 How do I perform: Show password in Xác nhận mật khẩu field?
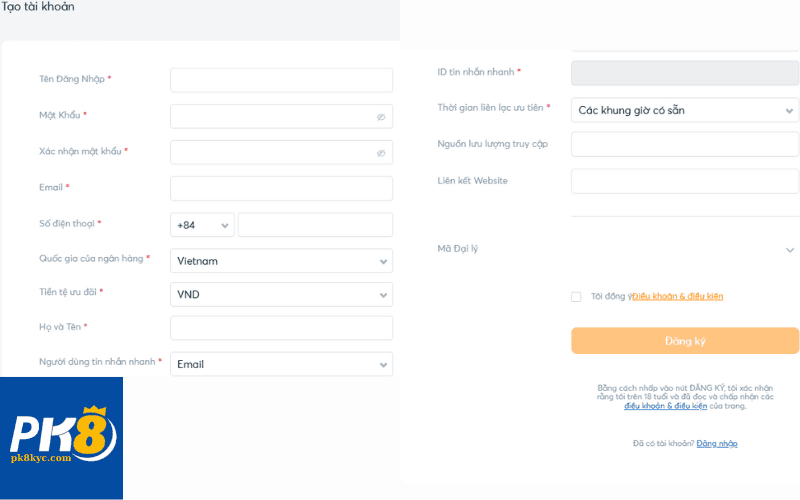(x=381, y=153)
